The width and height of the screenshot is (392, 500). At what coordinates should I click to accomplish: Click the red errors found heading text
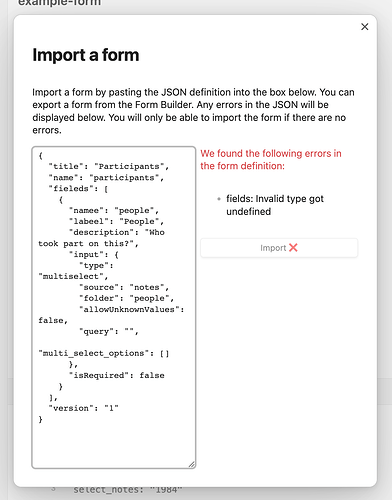[x=271, y=160]
